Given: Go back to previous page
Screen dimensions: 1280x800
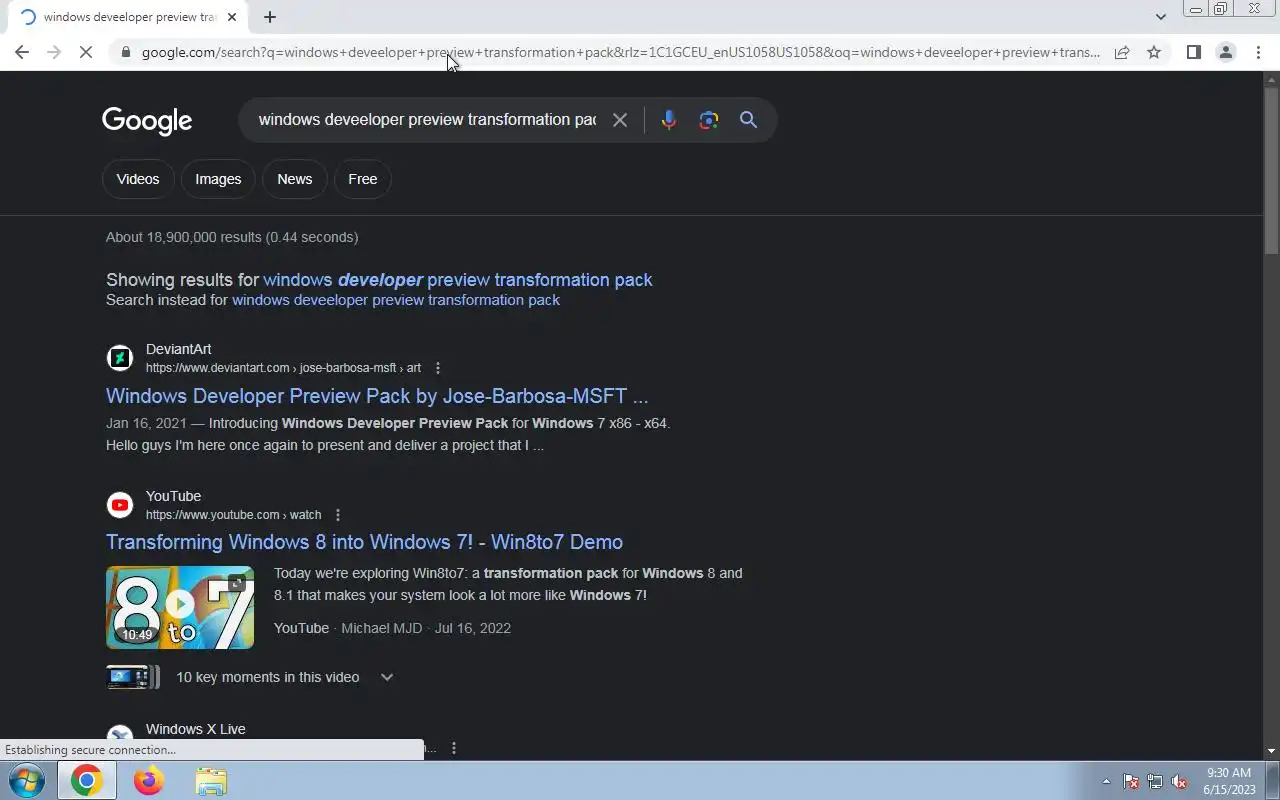Looking at the screenshot, I should 22,52.
